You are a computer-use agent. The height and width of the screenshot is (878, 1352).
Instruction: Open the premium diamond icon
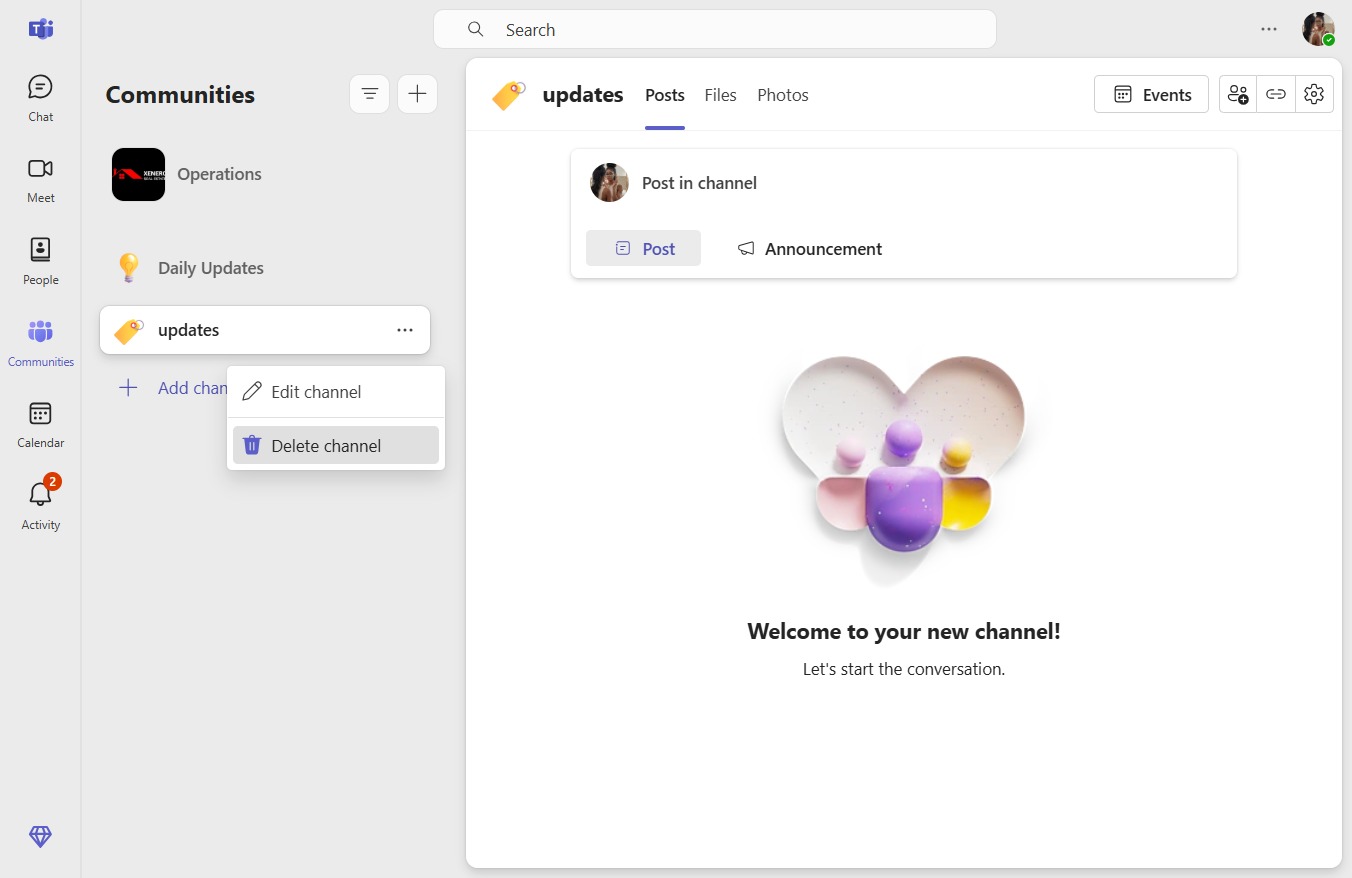(40, 837)
